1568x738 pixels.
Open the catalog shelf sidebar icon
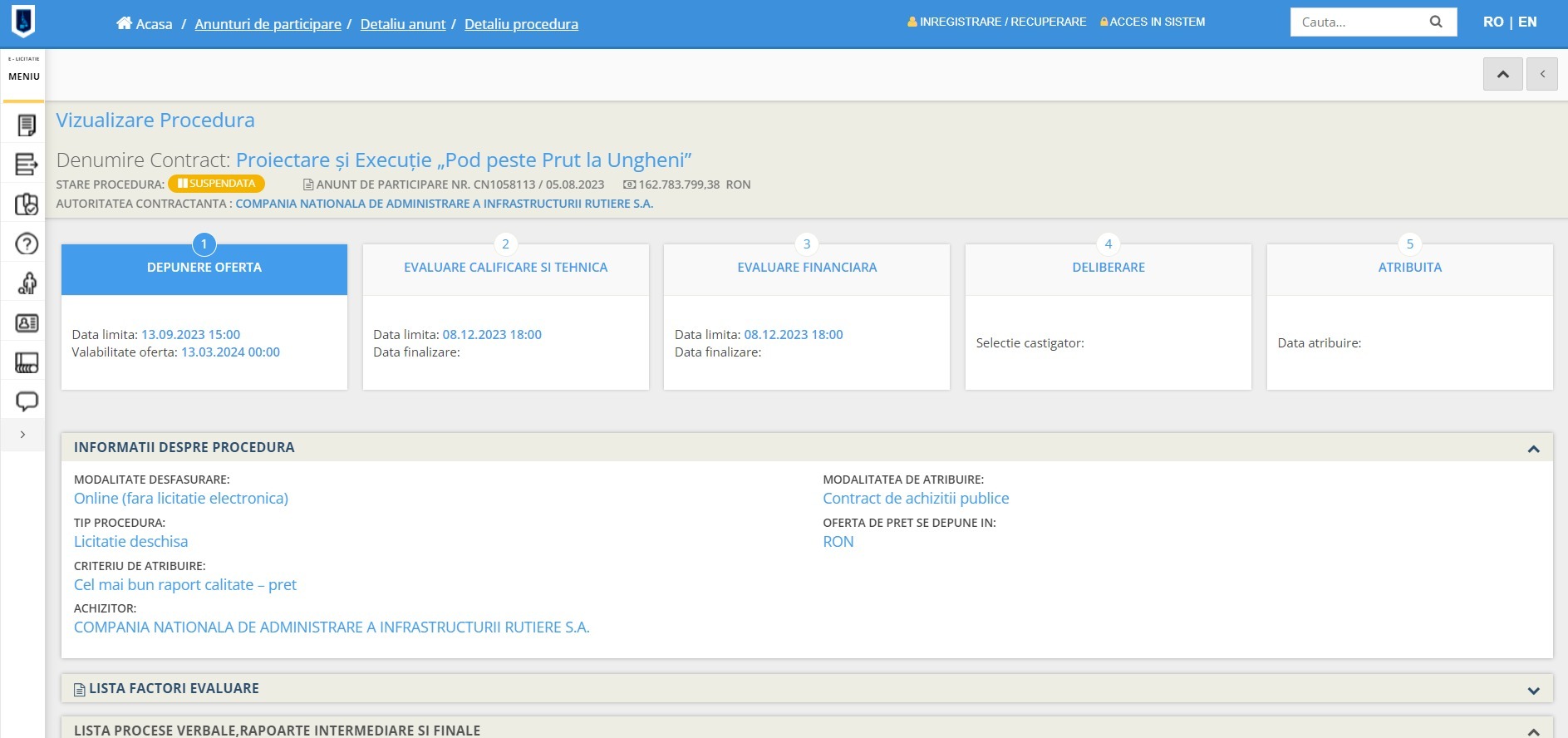[27, 362]
